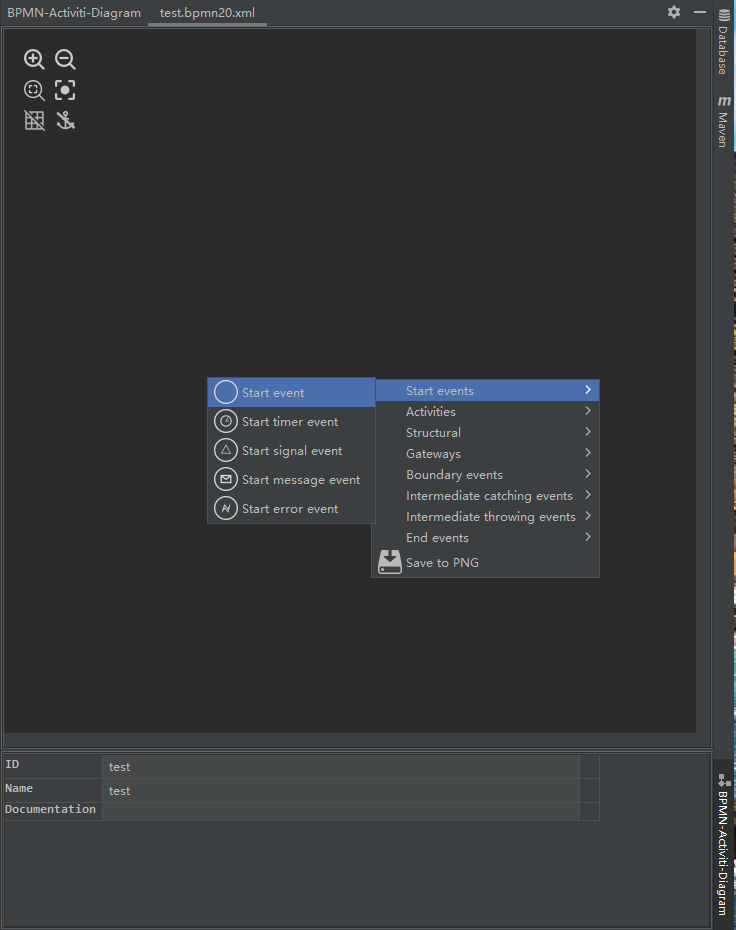Screen dimensions: 736x930
Task: Expand the Gateways submenu
Action: click(x=486, y=454)
